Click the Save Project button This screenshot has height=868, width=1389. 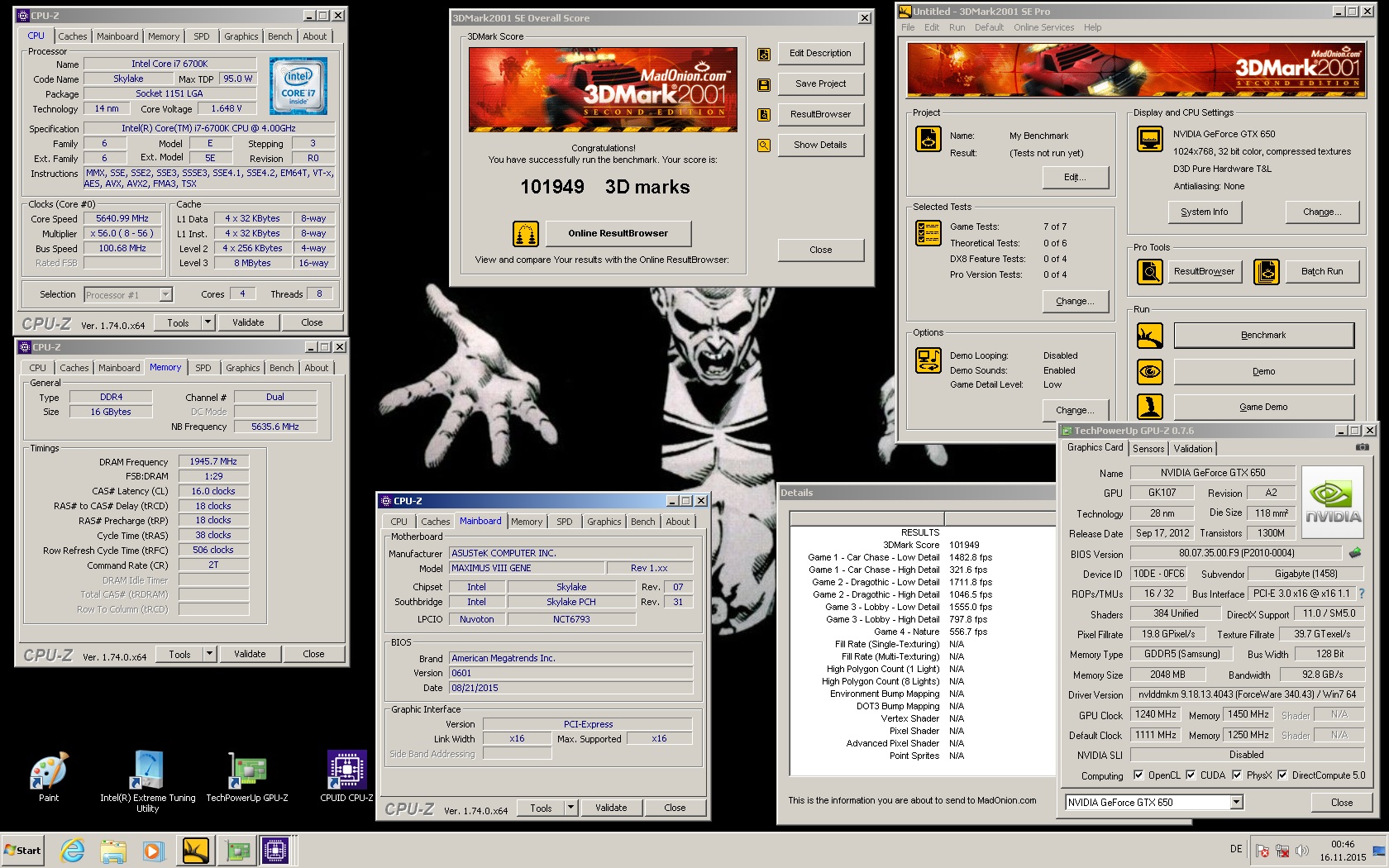pyautogui.click(x=820, y=84)
